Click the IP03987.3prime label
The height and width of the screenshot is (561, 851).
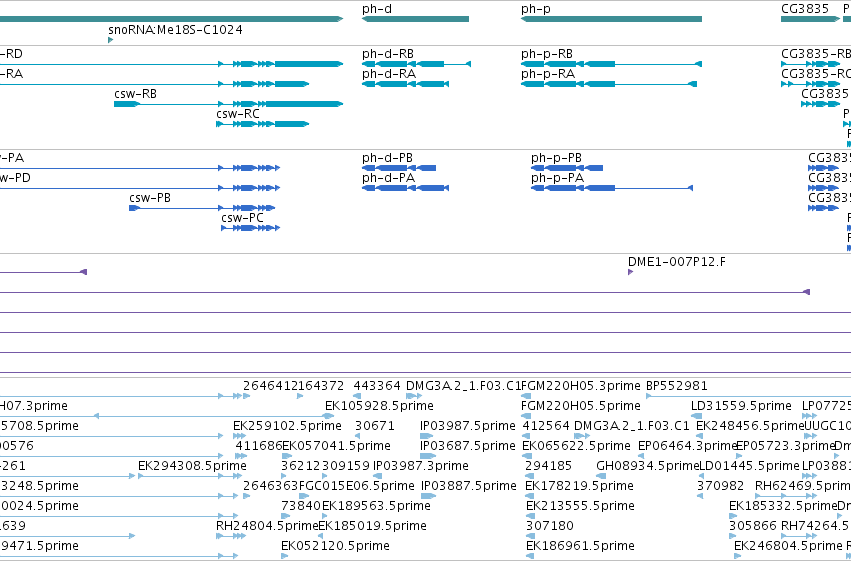click(x=420, y=466)
